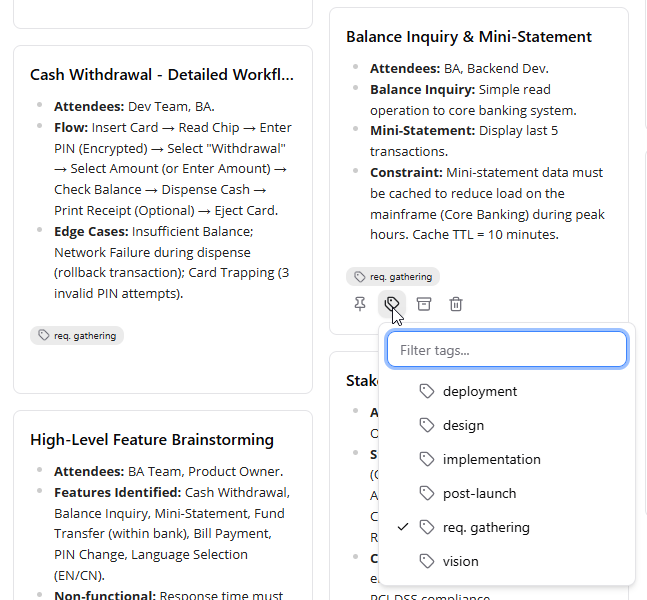Pin the Balance Inquiry note
The width and height of the screenshot is (647, 600).
360,304
